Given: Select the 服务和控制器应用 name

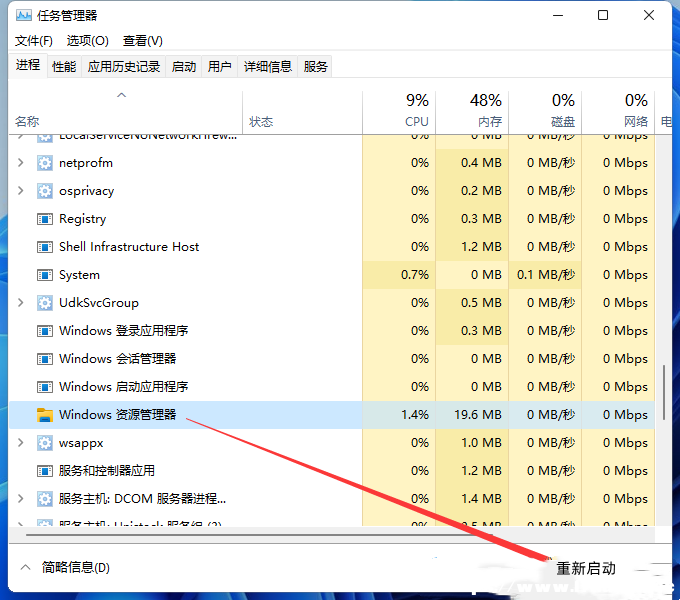Looking at the screenshot, I should pyautogui.click(x=107, y=471).
